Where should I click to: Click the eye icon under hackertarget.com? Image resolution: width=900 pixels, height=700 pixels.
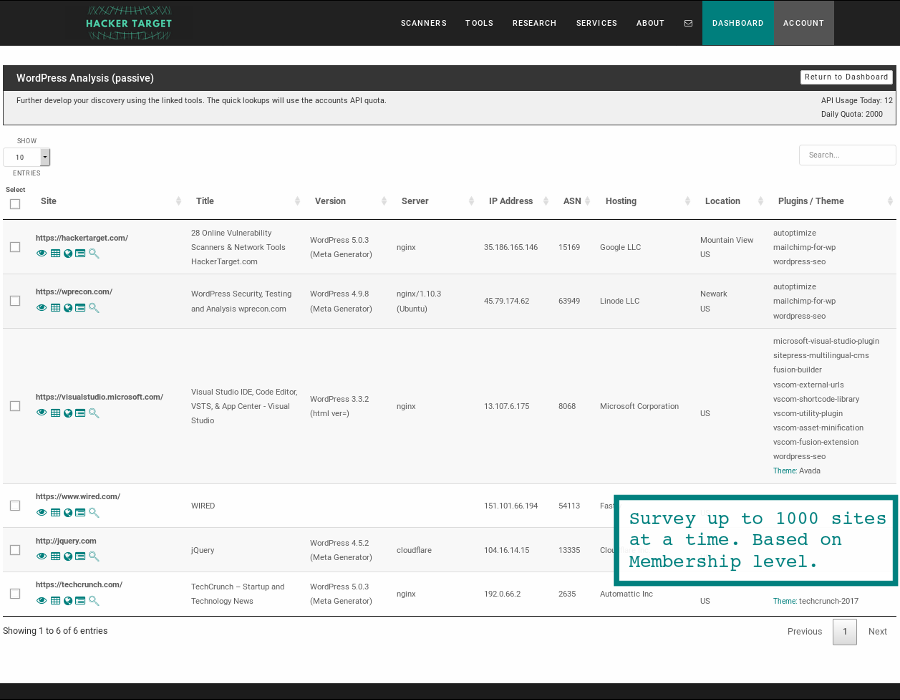[41, 254]
